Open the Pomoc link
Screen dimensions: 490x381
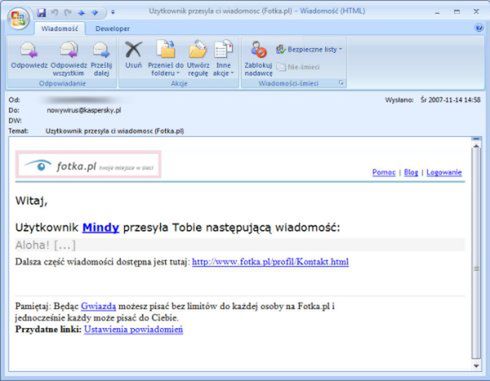pyautogui.click(x=384, y=172)
